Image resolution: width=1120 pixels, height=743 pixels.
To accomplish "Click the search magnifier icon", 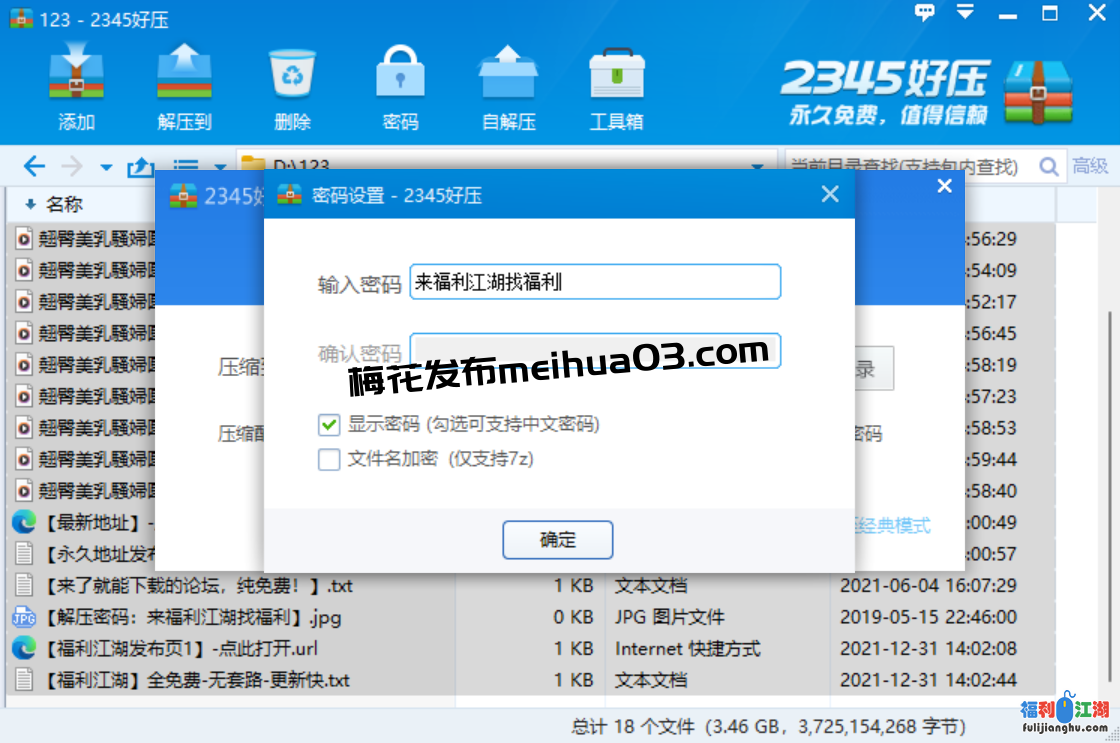I will point(1049,166).
